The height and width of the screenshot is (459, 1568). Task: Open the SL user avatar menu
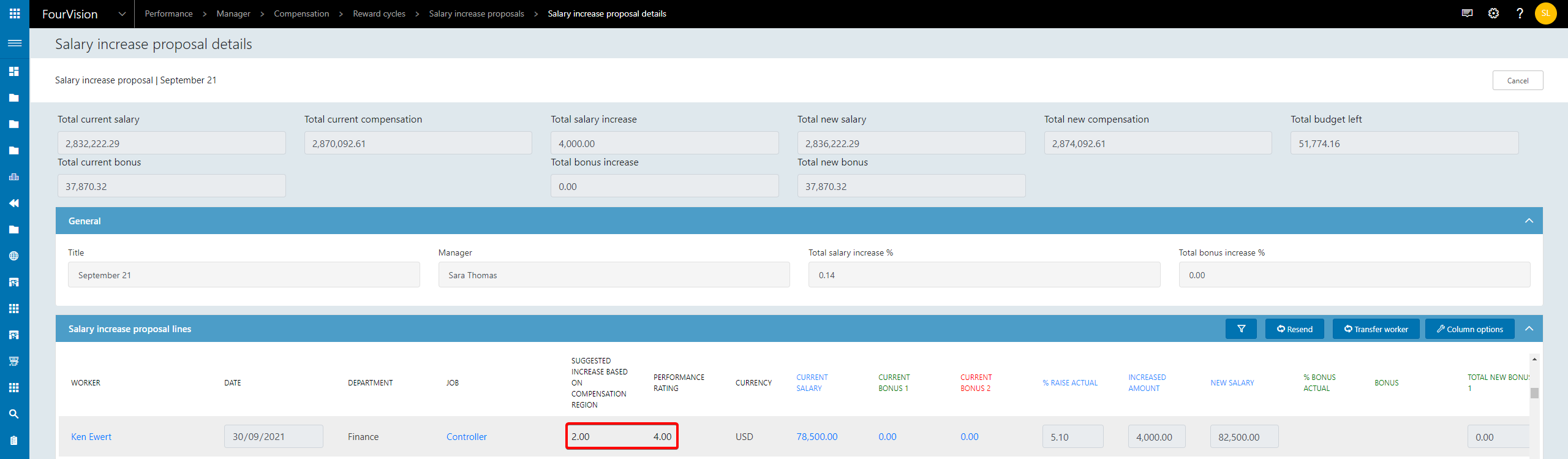click(1545, 13)
